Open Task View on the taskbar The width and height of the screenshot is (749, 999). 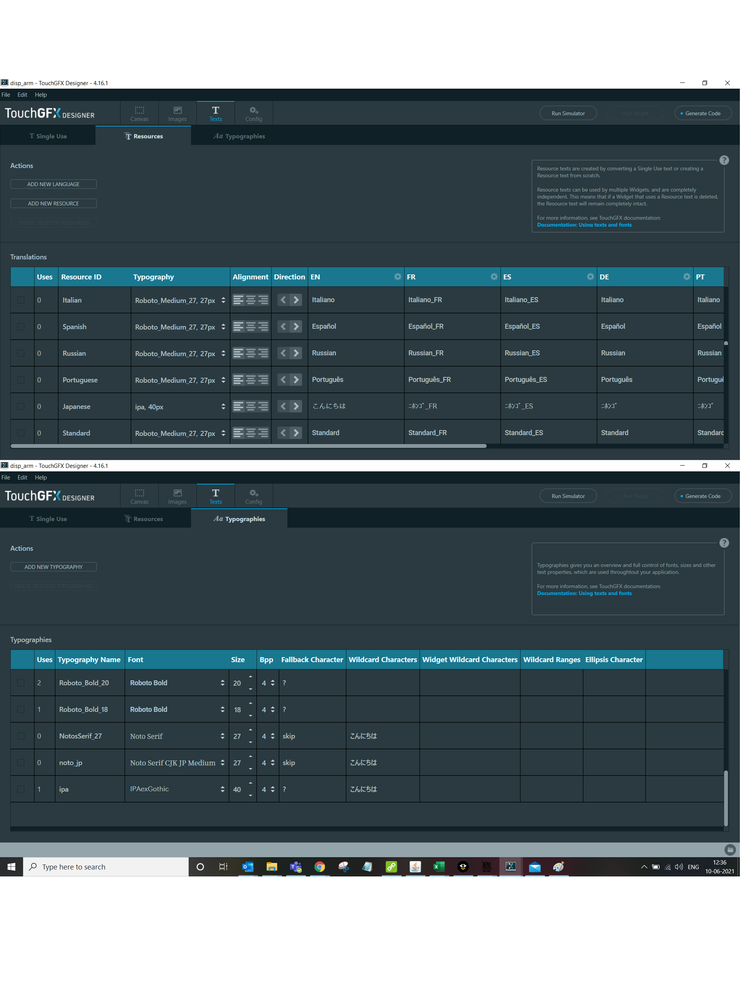(223, 866)
